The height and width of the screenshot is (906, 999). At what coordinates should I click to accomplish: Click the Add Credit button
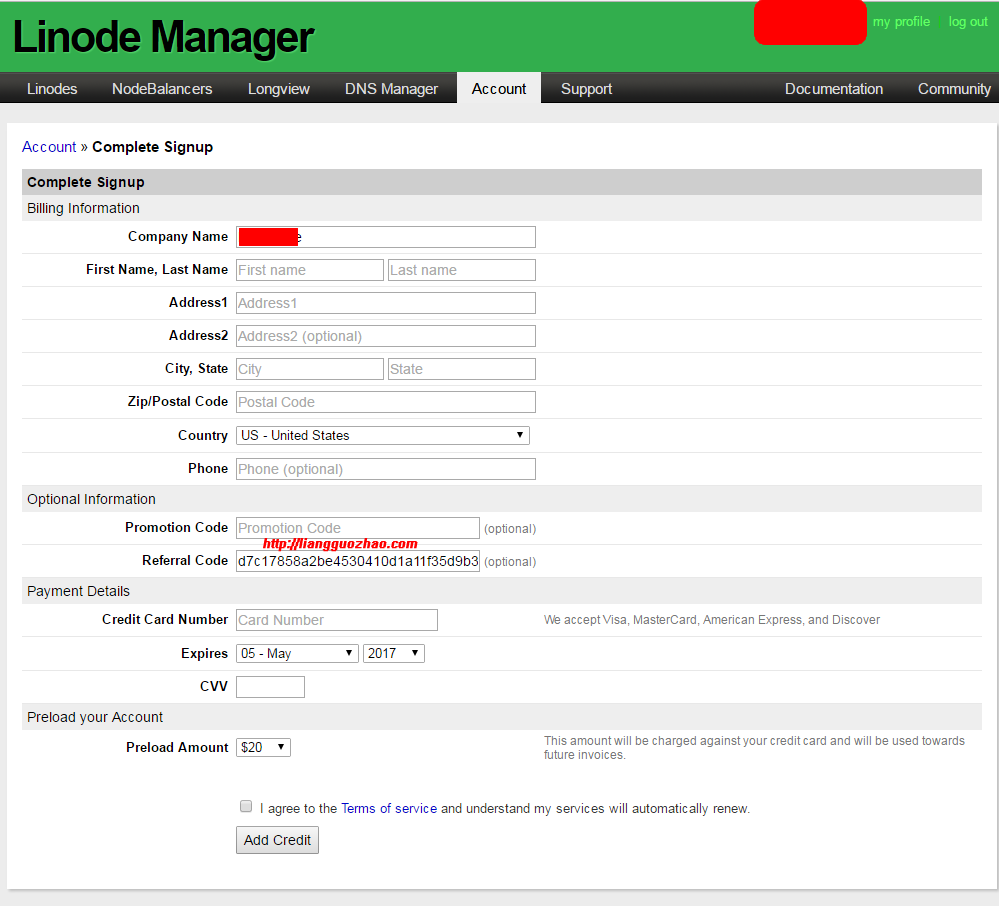pyautogui.click(x=277, y=840)
